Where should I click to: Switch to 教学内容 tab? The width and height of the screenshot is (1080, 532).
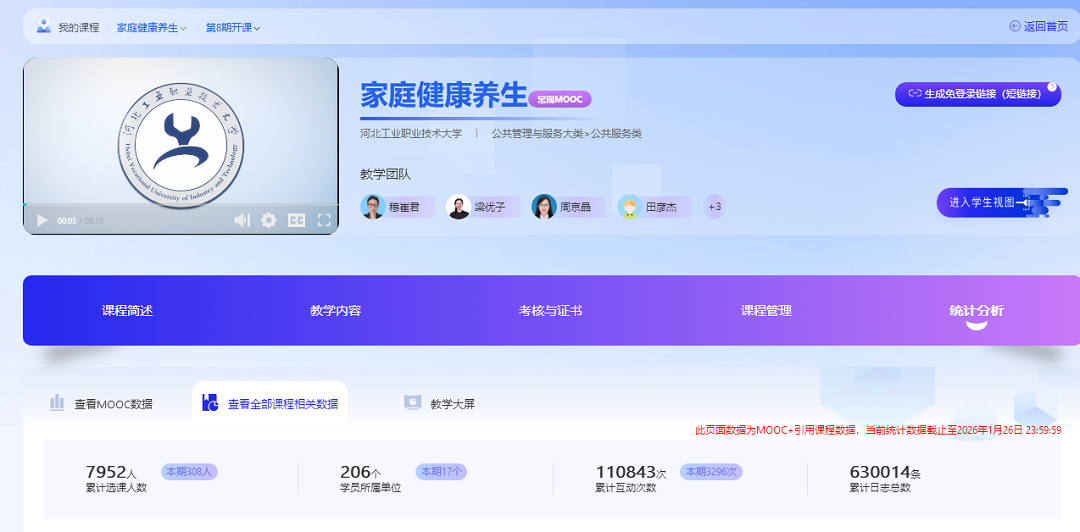(x=335, y=311)
